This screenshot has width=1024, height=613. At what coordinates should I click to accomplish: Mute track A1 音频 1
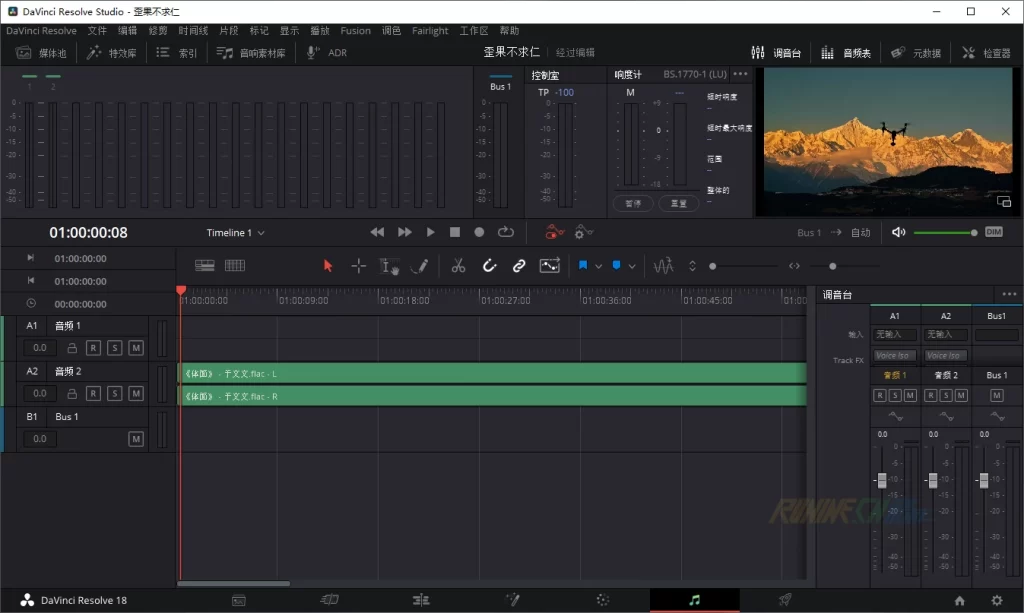click(x=136, y=348)
